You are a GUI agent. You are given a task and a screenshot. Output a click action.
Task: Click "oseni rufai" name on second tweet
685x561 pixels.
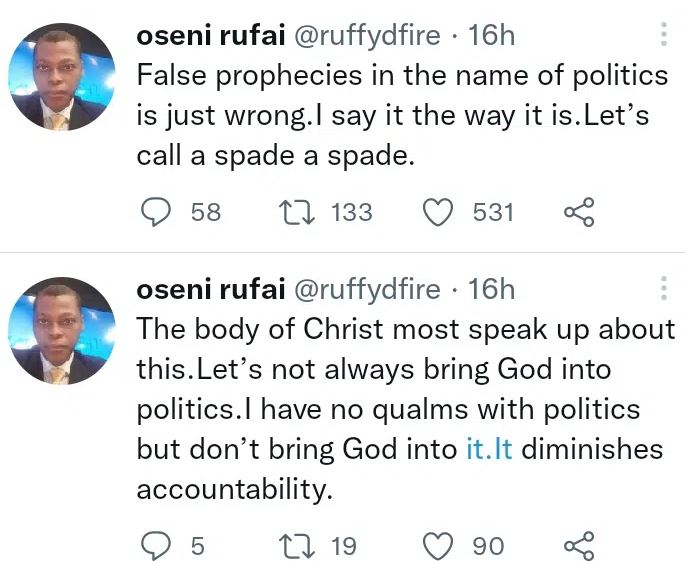tap(207, 290)
